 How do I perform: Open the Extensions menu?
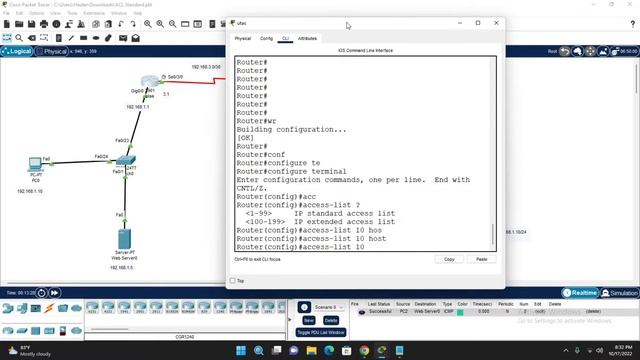pos(94,13)
